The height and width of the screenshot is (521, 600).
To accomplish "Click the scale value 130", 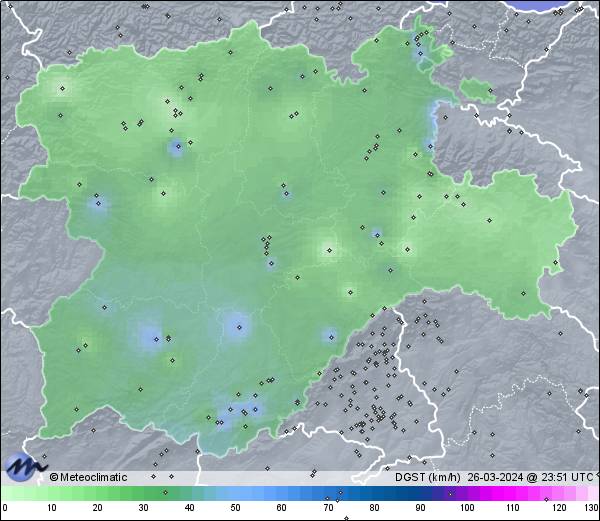I will pyautogui.click(x=592, y=508).
